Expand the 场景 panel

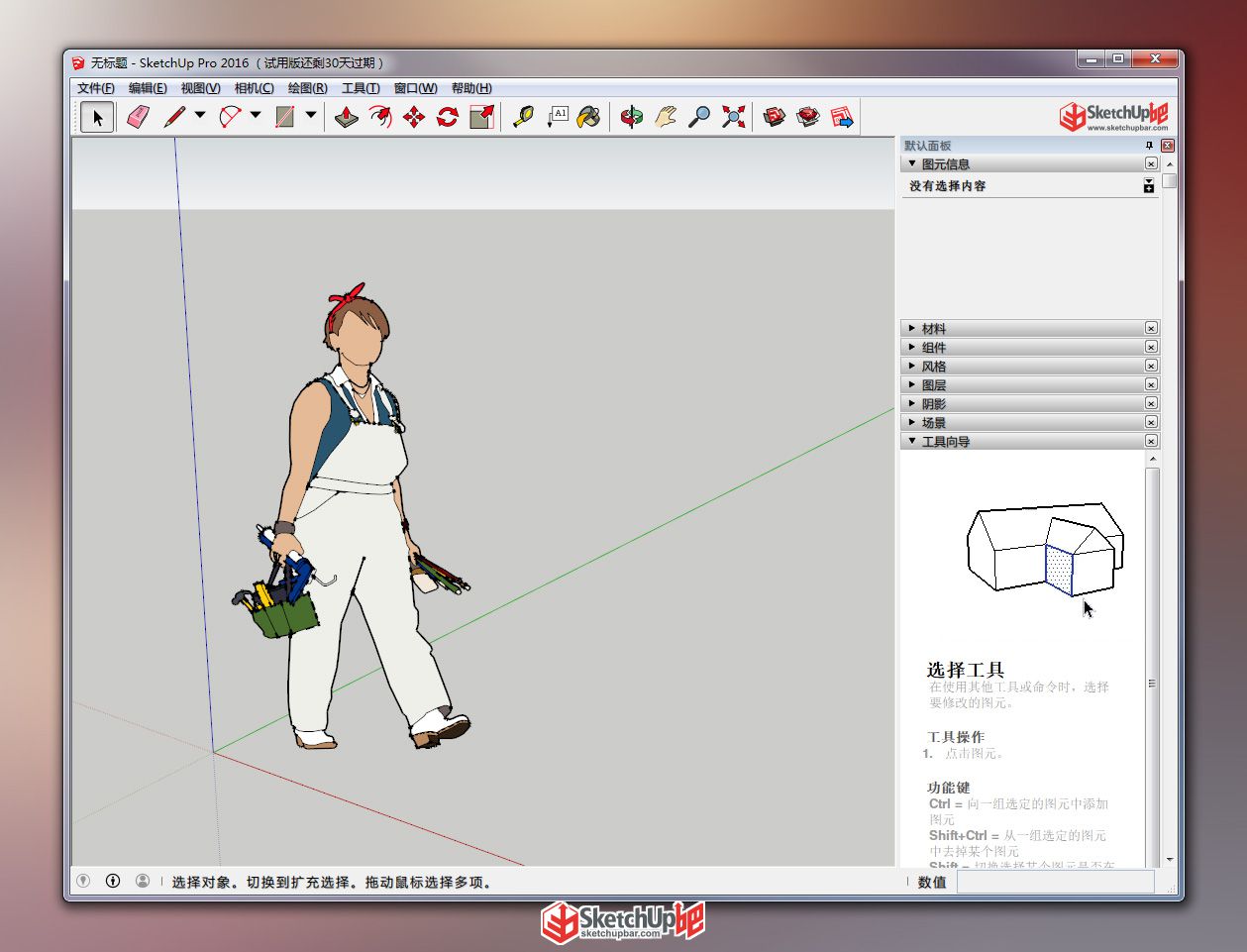(x=912, y=422)
